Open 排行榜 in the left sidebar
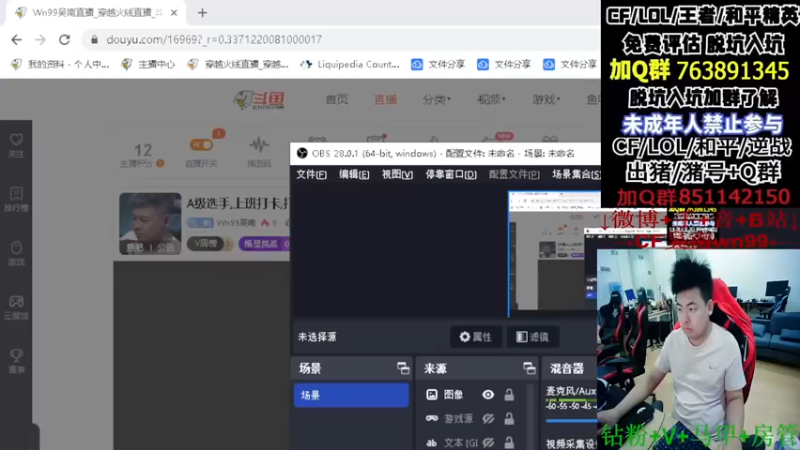 pos(16,199)
